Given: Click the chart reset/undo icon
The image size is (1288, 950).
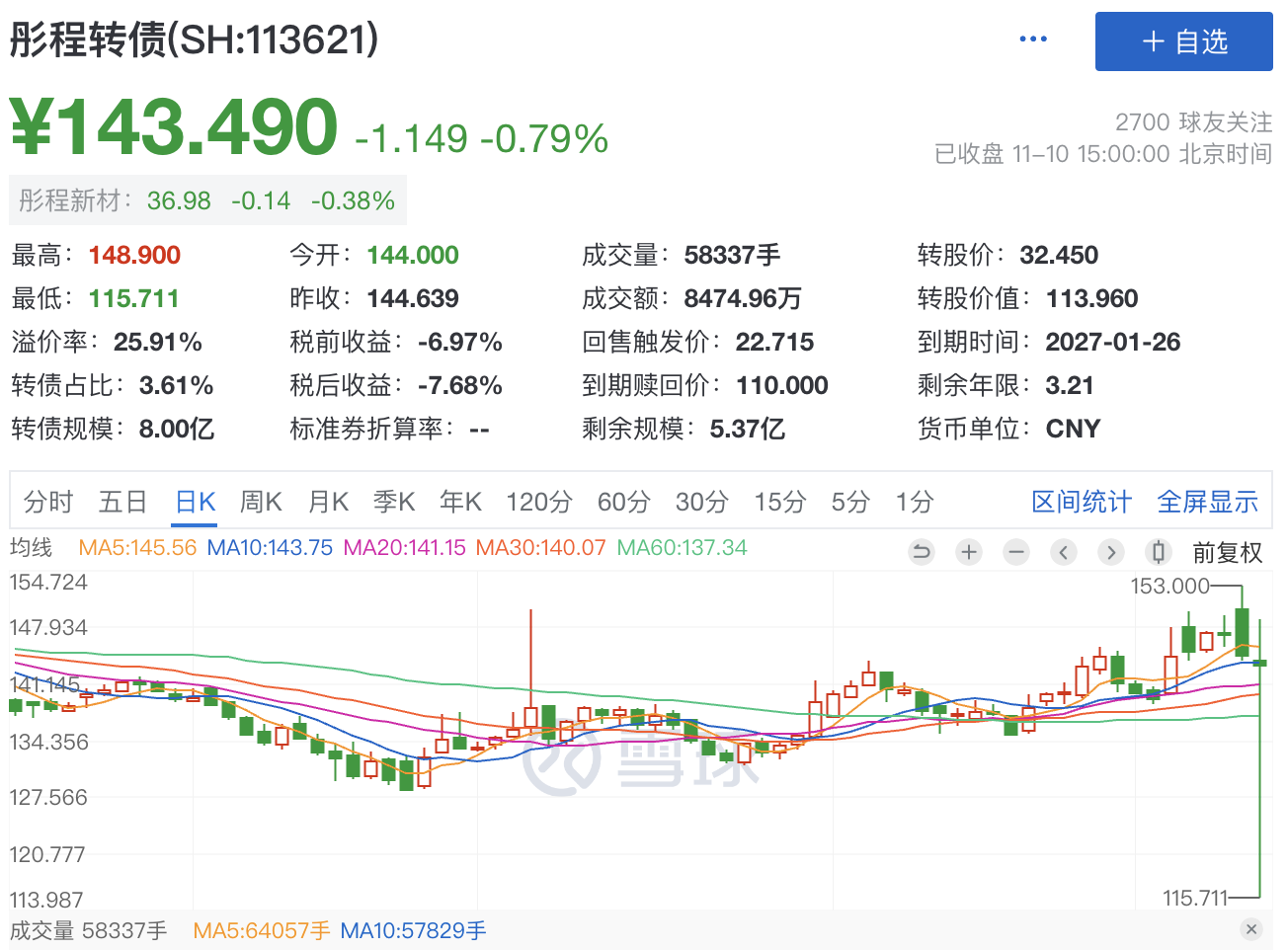Looking at the screenshot, I should (x=921, y=552).
